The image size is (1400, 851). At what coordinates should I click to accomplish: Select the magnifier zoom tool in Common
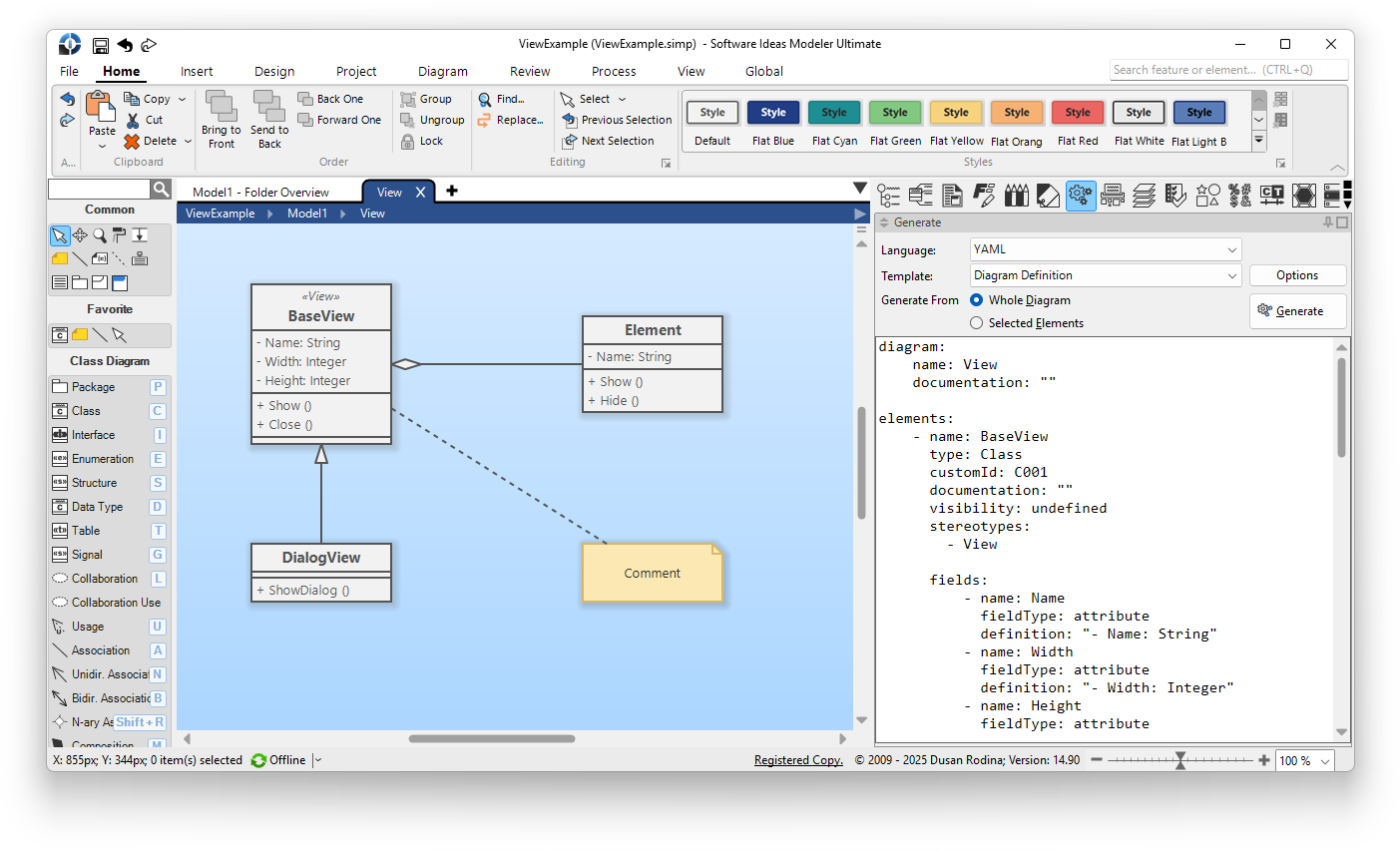(100, 235)
